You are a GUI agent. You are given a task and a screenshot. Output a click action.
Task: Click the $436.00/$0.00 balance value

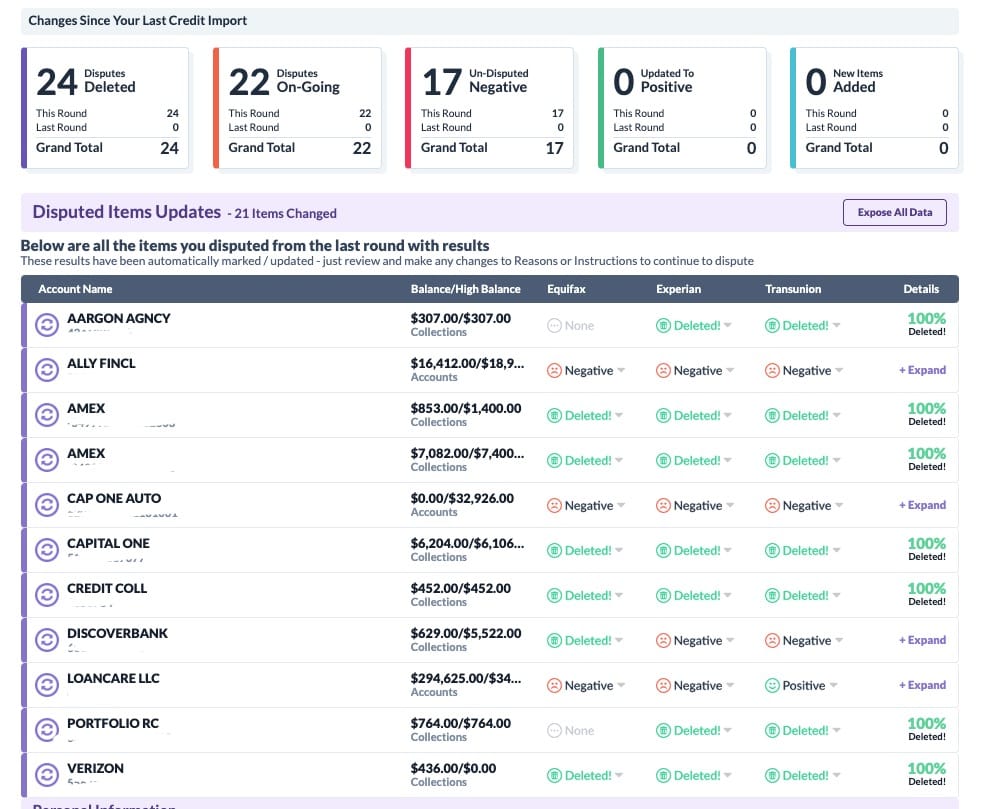(x=453, y=768)
